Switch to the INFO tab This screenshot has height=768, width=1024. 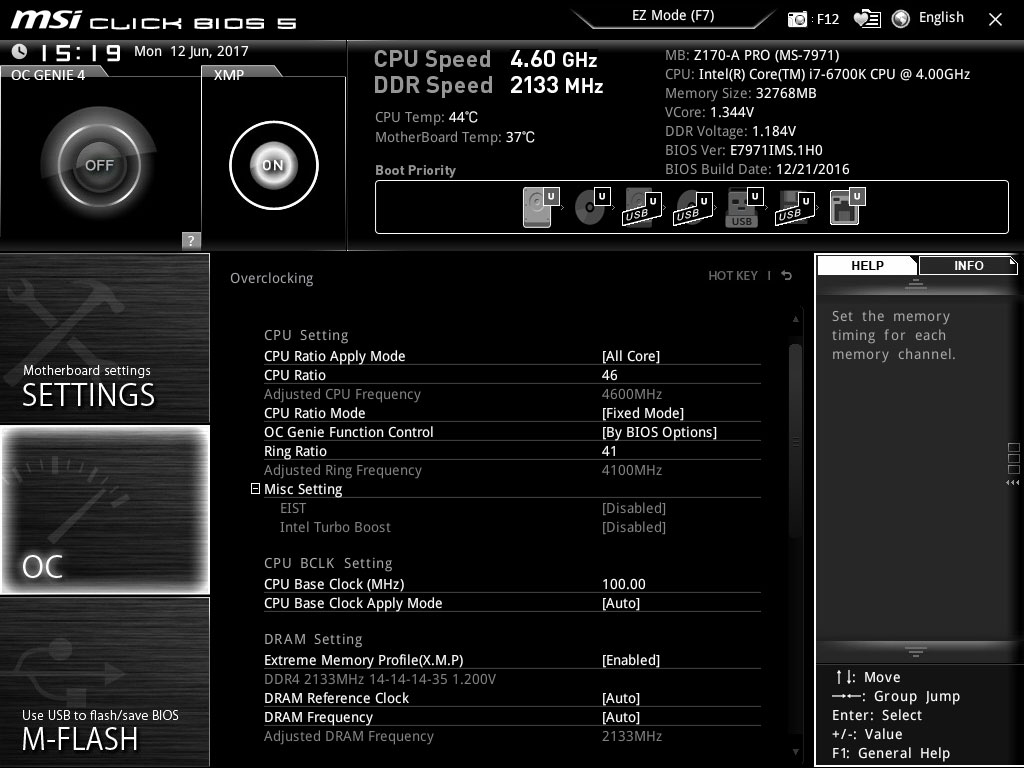pyautogui.click(x=968, y=265)
